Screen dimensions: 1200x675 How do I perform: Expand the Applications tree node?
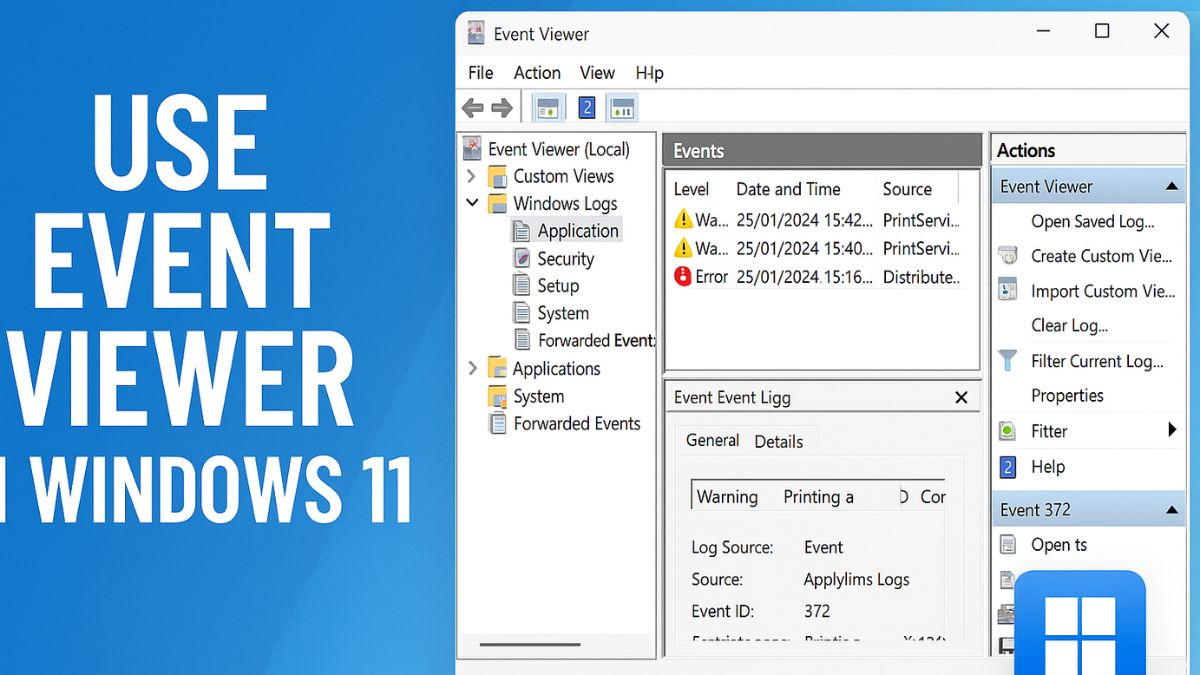pyautogui.click(x=472, y=368)
